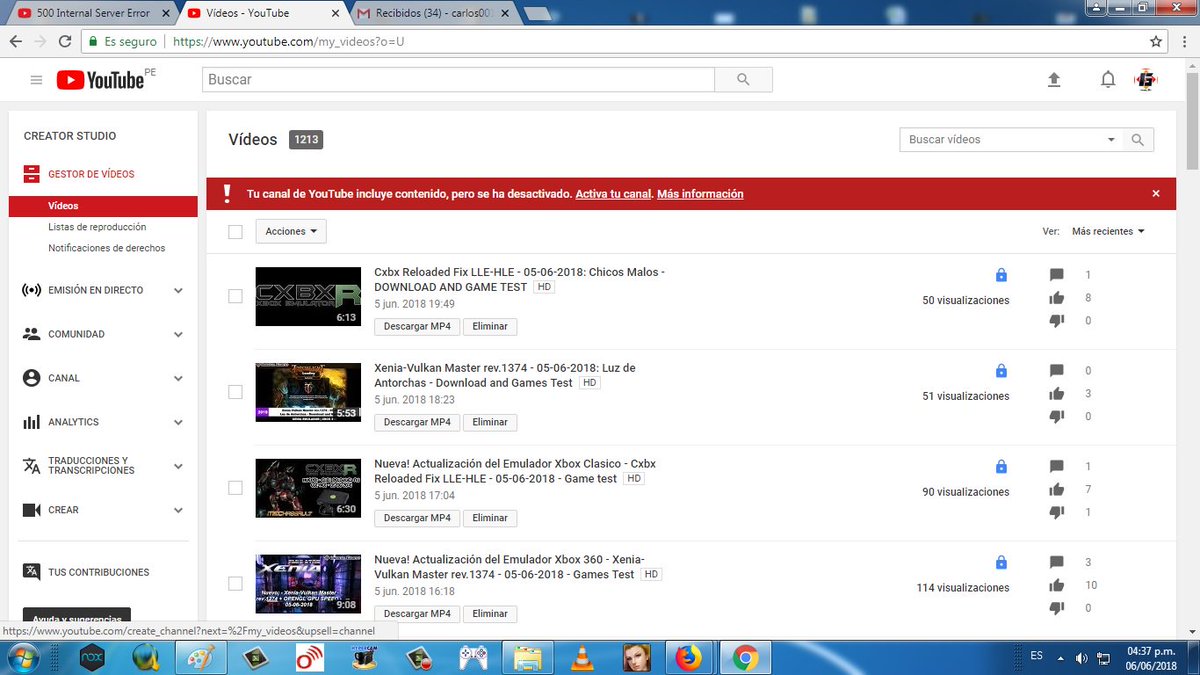This screenshot has width=1200, height=675.
Task: Tick the select-all videos checkbox
Action: coord(235,232)
